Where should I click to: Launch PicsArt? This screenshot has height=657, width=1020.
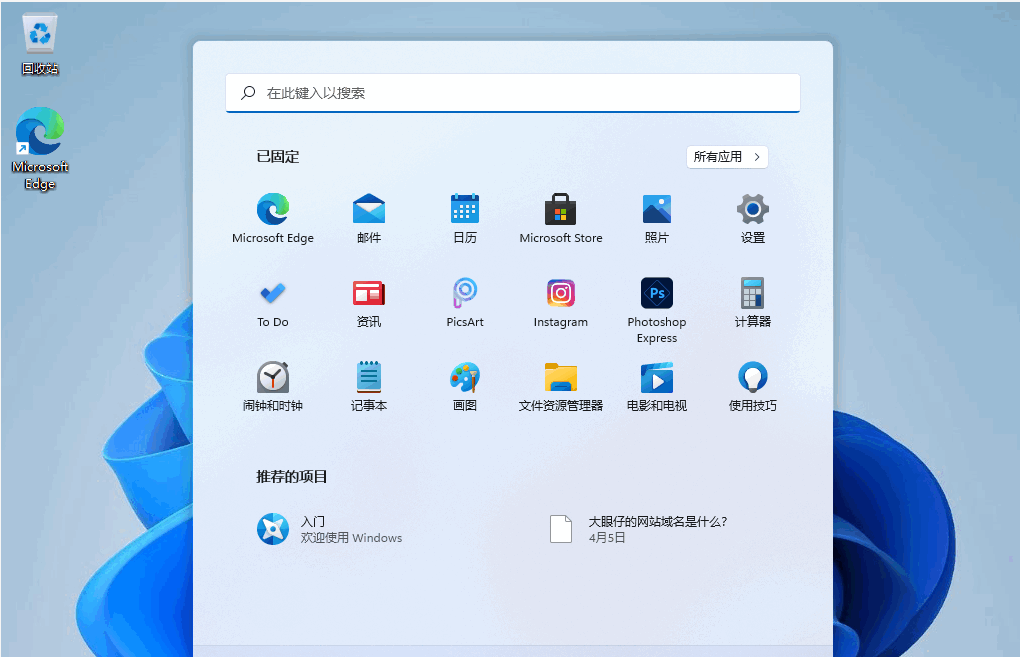click(464, 302)
